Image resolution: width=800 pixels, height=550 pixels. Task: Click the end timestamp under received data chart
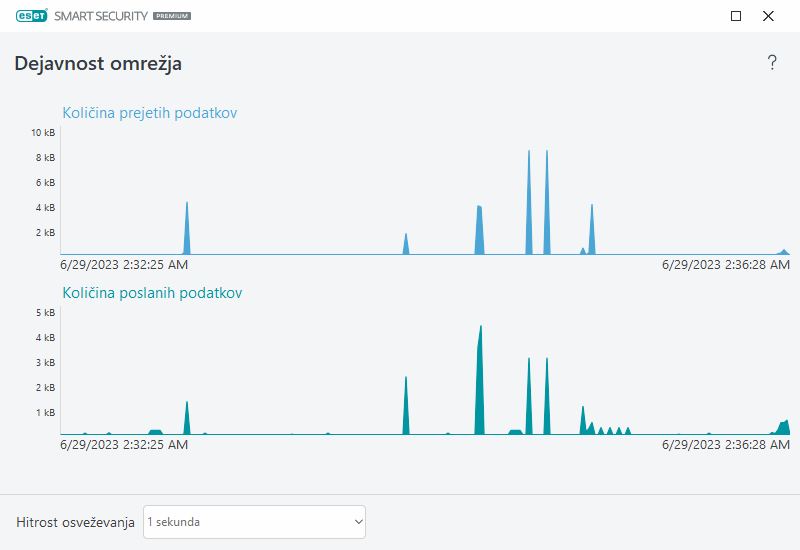726,265
